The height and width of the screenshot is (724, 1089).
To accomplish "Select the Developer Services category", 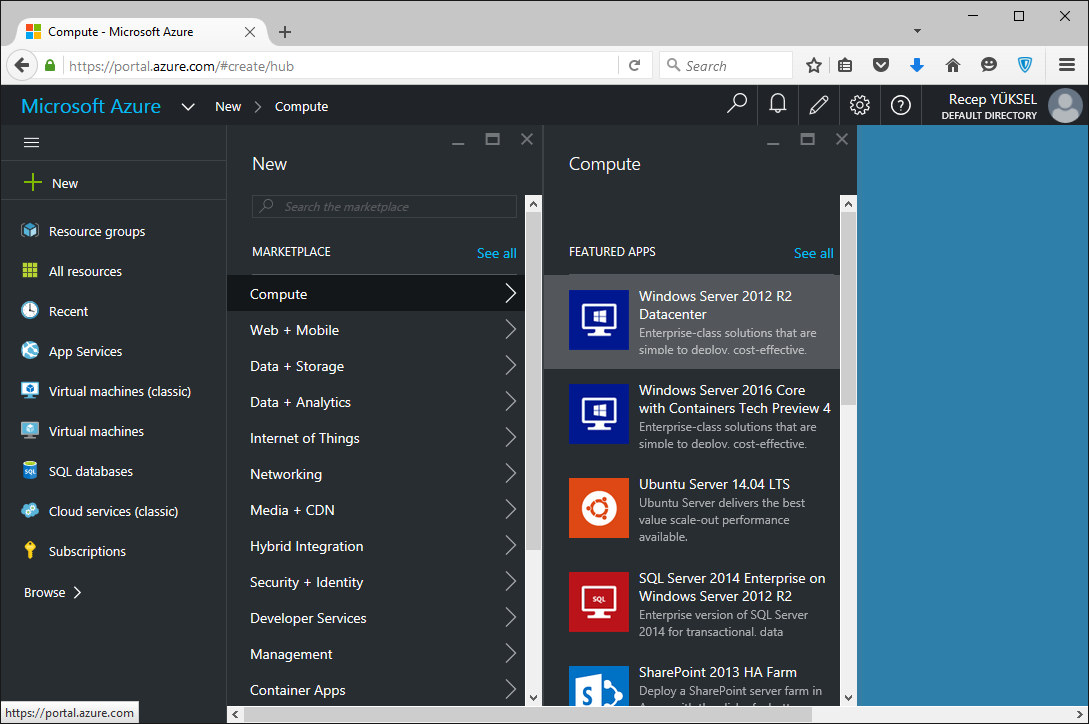I will 376,618.
